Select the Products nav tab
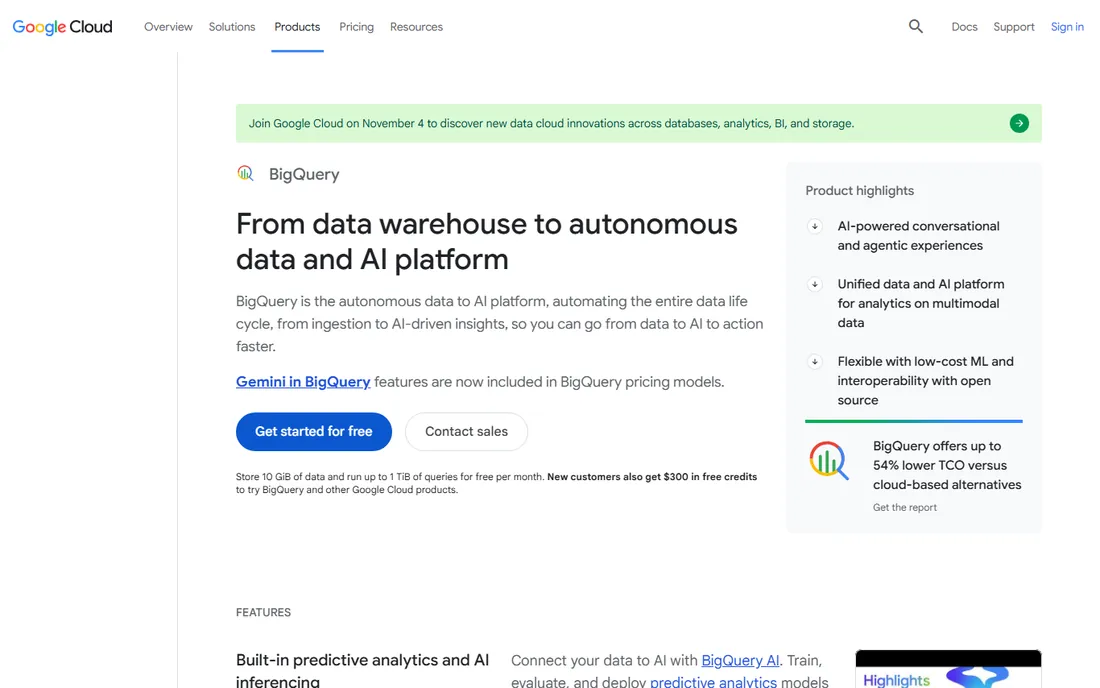This screenshot has width=1100, height=688. (297, 27)
